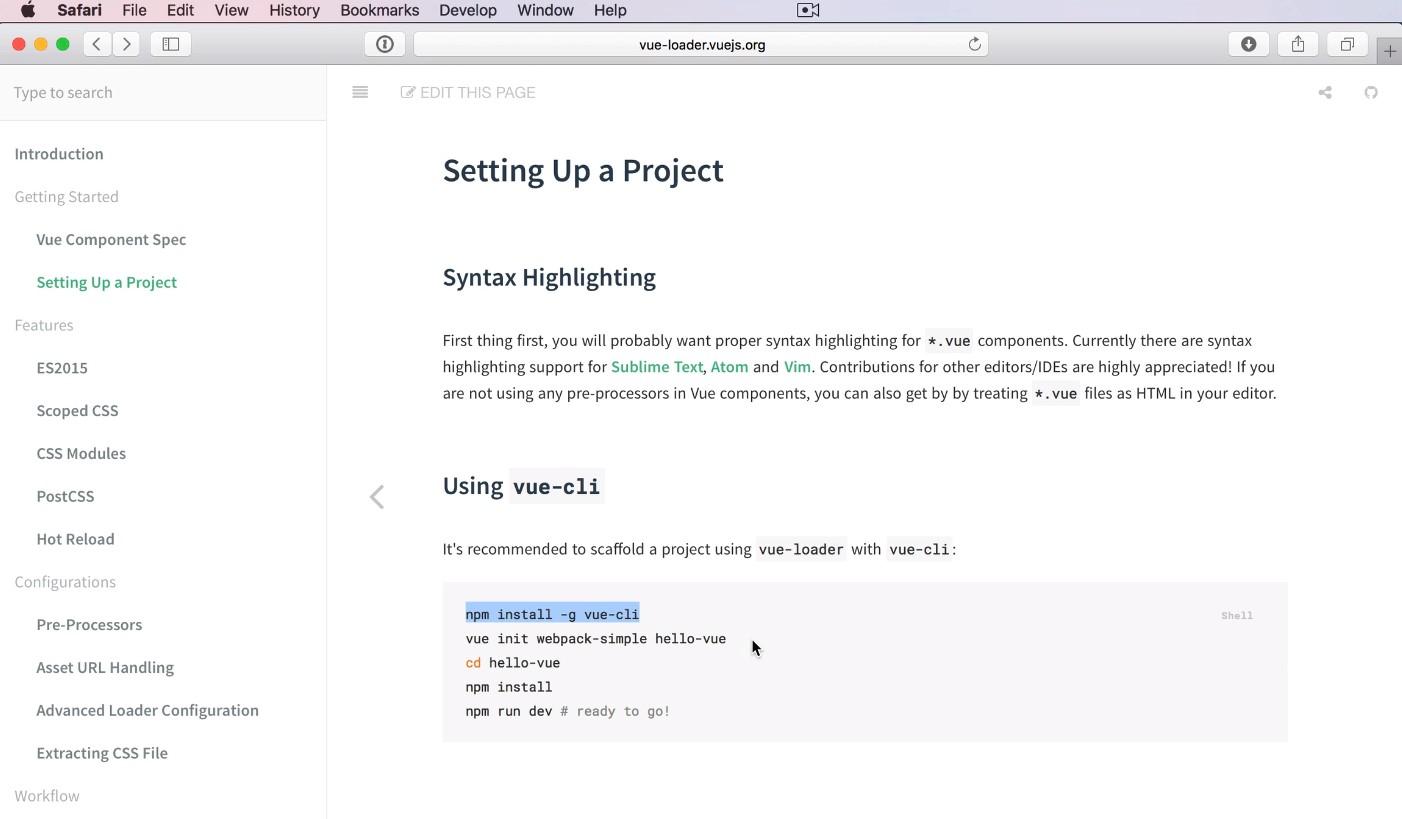Screen dimensions: 1402x819
Task: Click Safari's Share toolbar button
Action: point(1298,44)
